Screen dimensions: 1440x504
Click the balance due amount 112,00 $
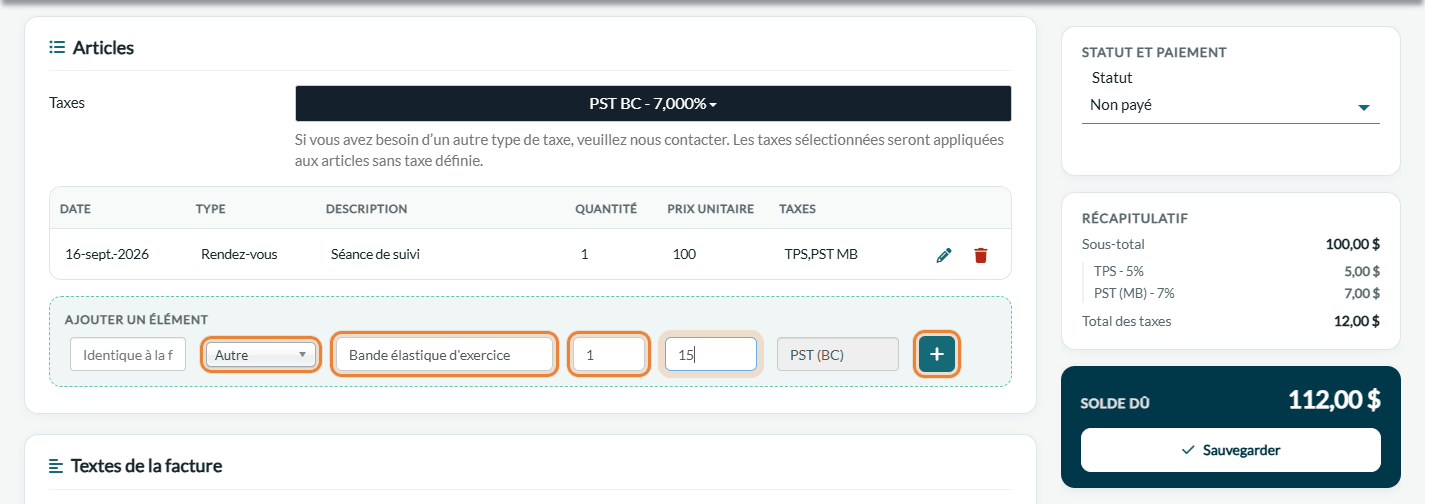tap(1334, 400)
